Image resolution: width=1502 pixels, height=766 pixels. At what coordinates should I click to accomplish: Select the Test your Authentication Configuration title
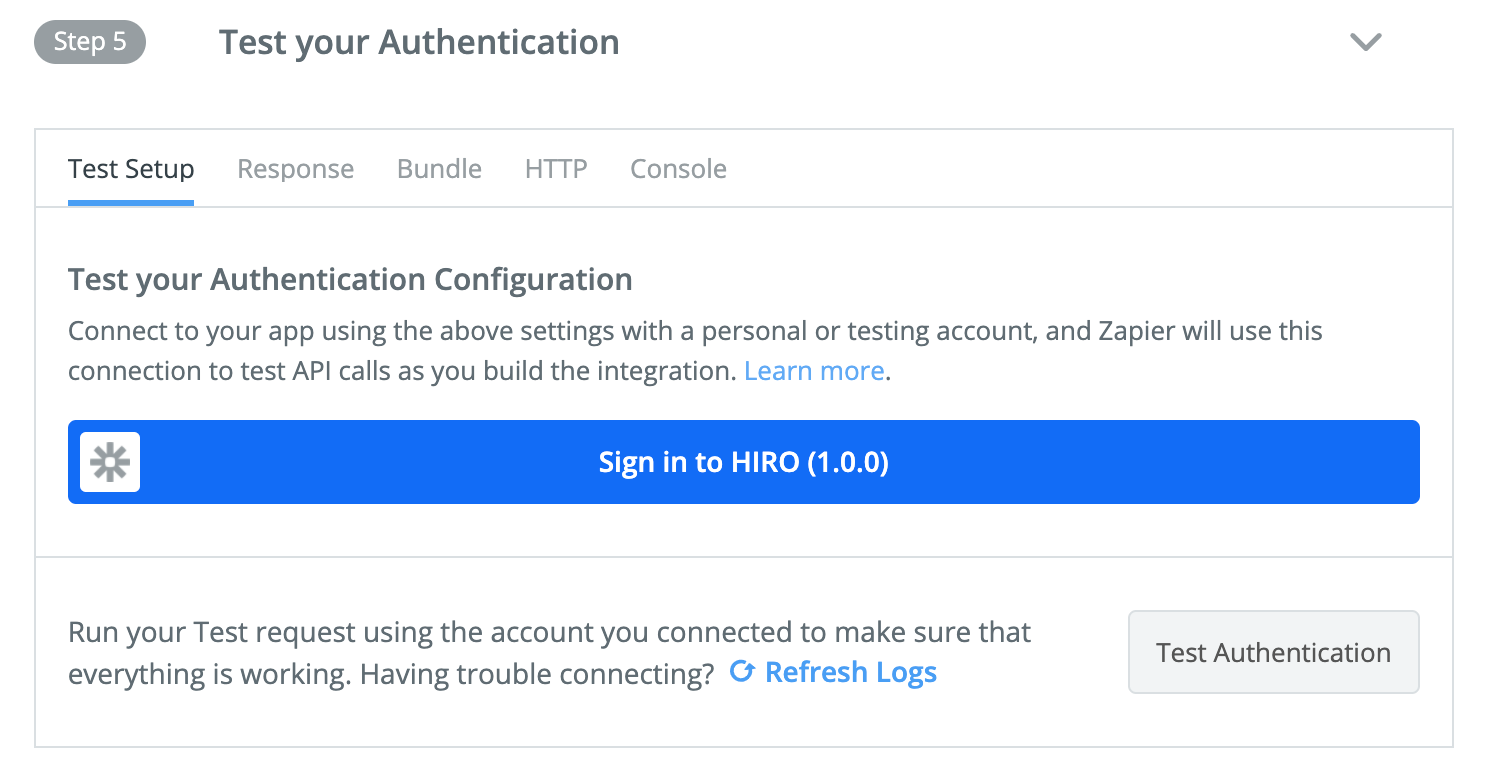[x=350, y=279]
